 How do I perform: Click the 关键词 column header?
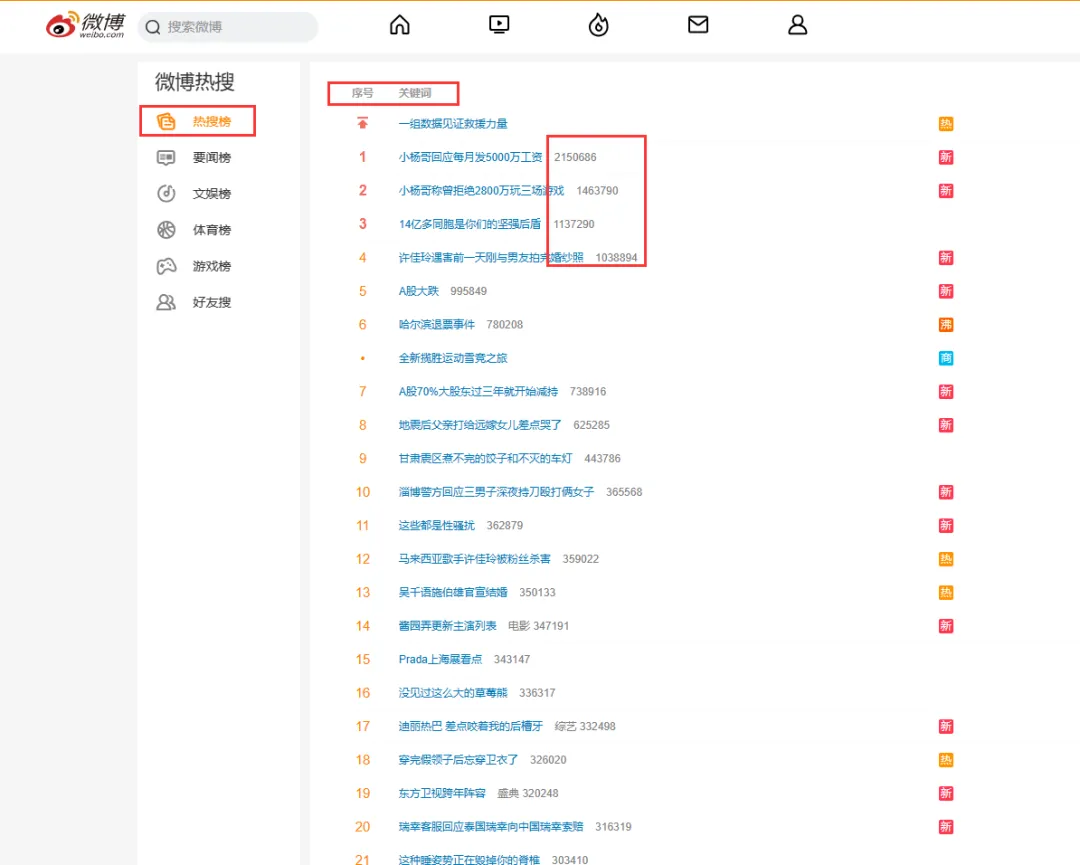[415, 93]
